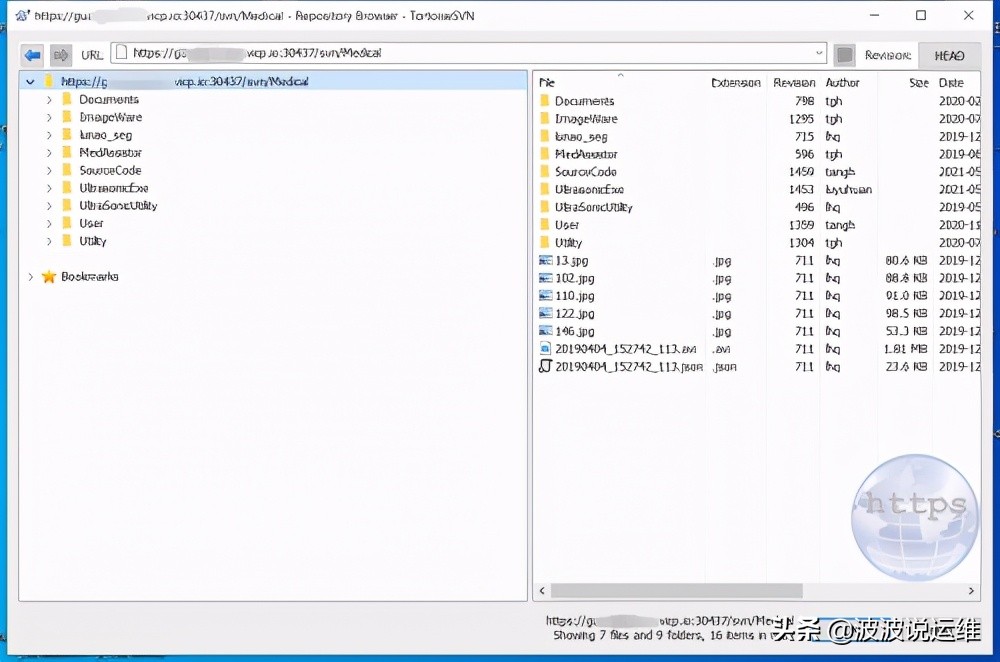Select the UltraSonicUtility folder icon in the file list
The height and width of the screenshot is (662, 1000).
point(544,207)
